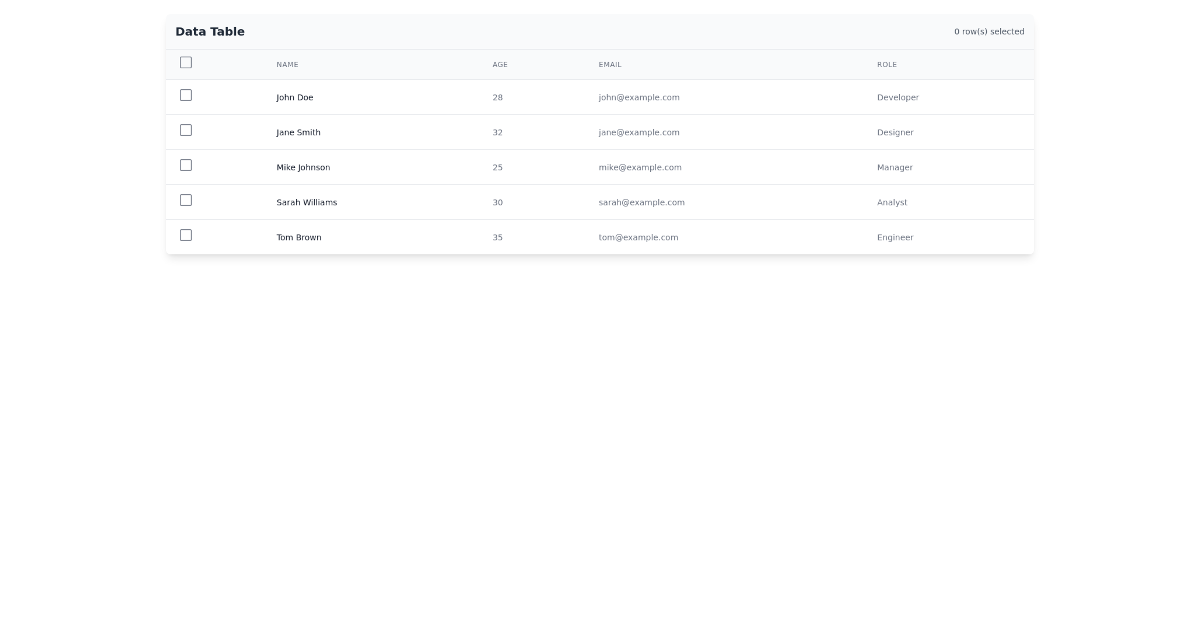Click the sarah@example.com email address
The height and width of the screenshot is (630, 1200).
point(641,202)
